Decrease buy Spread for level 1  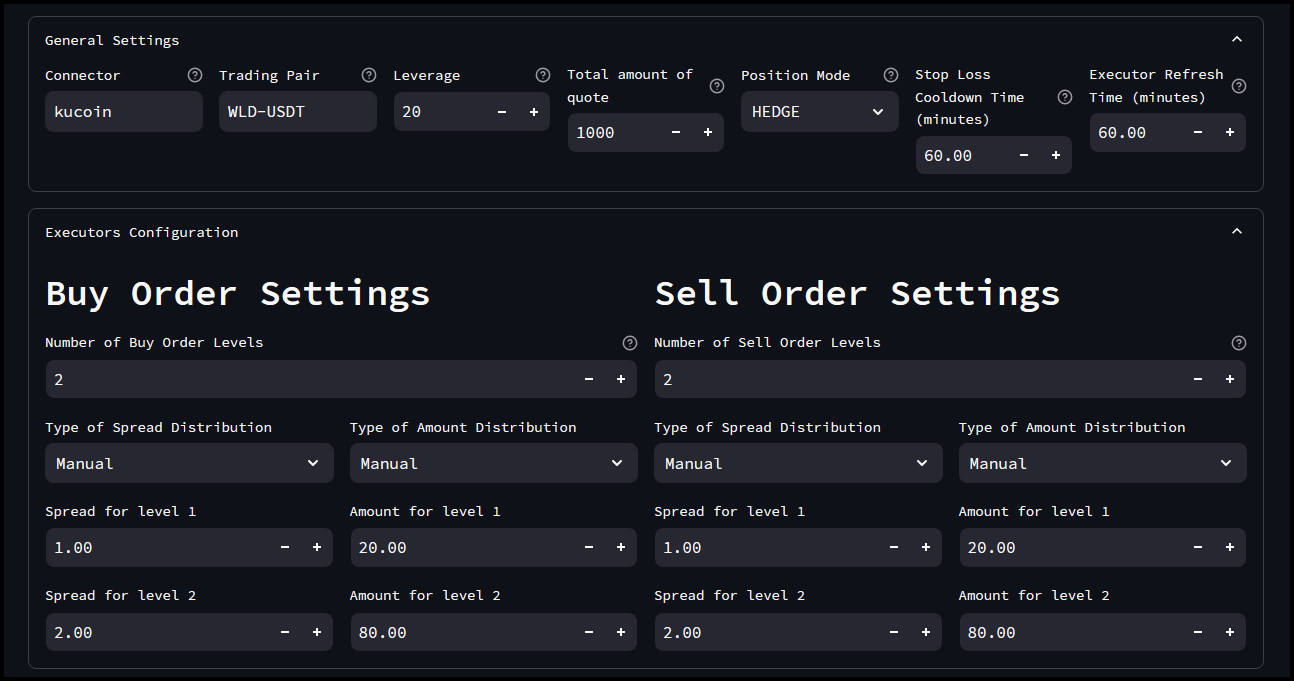[284, 547]
